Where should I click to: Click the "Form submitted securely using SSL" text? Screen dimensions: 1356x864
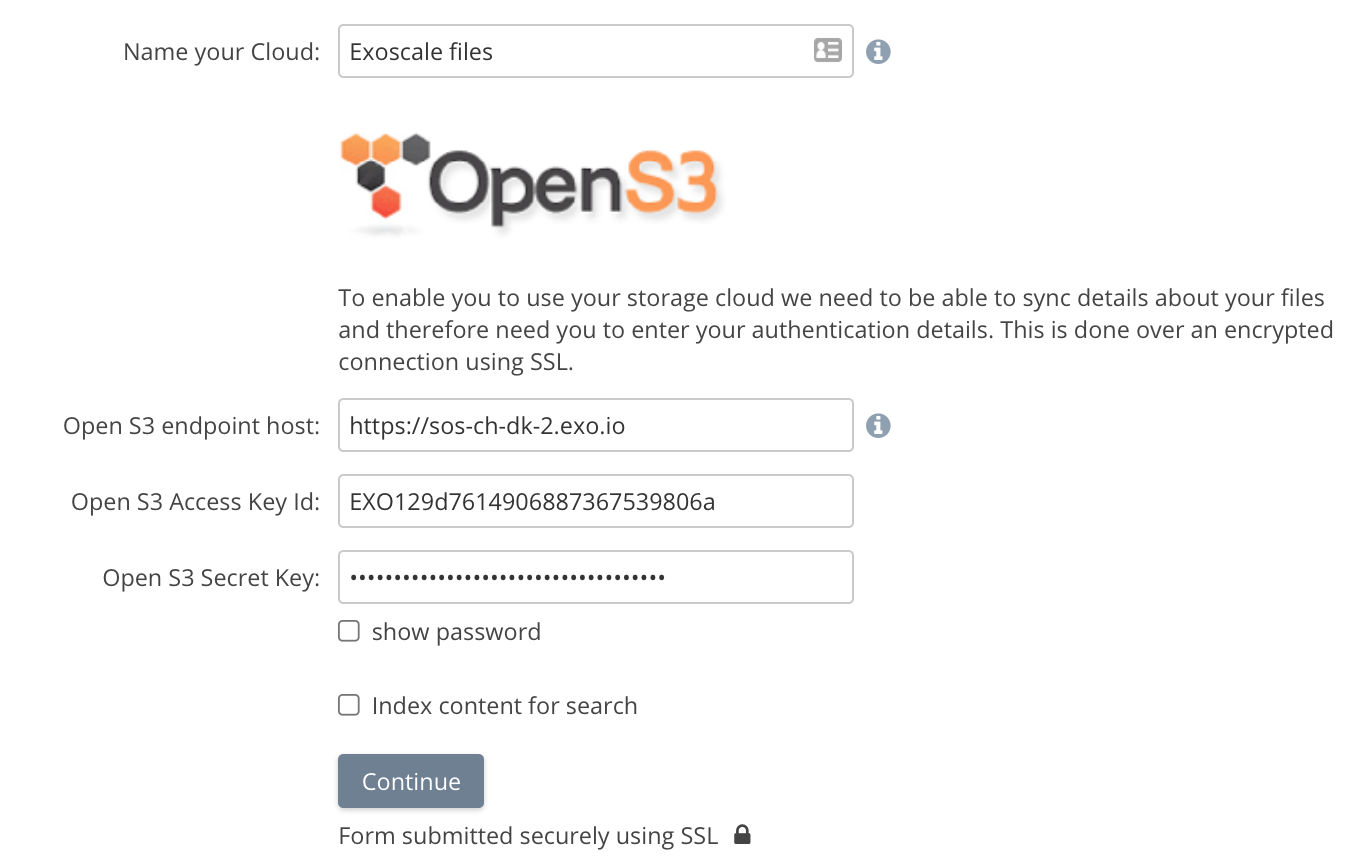[528, 836]
